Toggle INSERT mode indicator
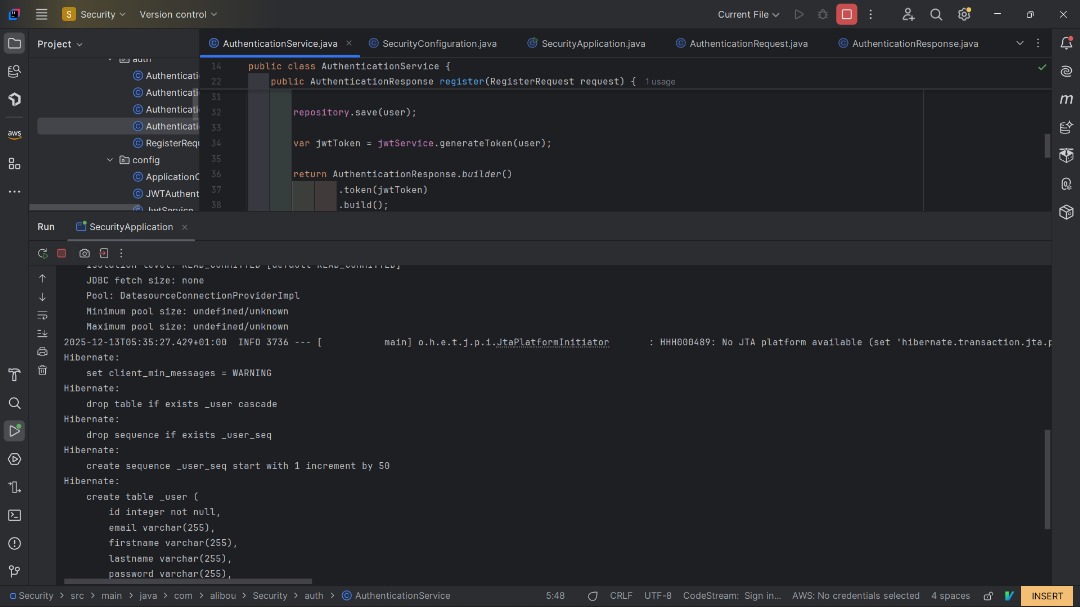Viewport: 1080px width, 607px height. tap(1047, 596)
